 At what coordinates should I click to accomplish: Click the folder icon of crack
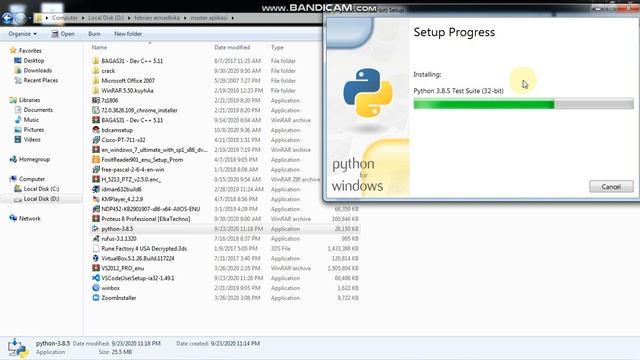pyautogui.click(x=96, y=71)
